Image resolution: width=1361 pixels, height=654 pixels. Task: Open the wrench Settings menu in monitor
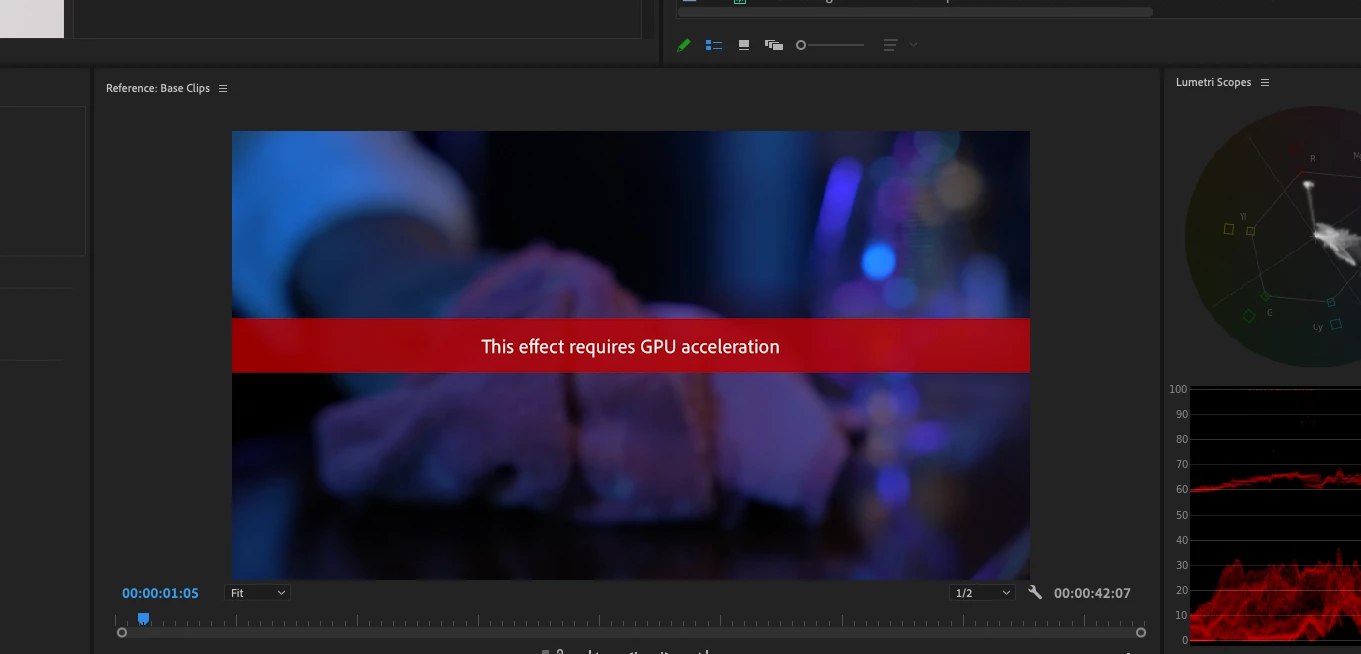pos(1035,592)
